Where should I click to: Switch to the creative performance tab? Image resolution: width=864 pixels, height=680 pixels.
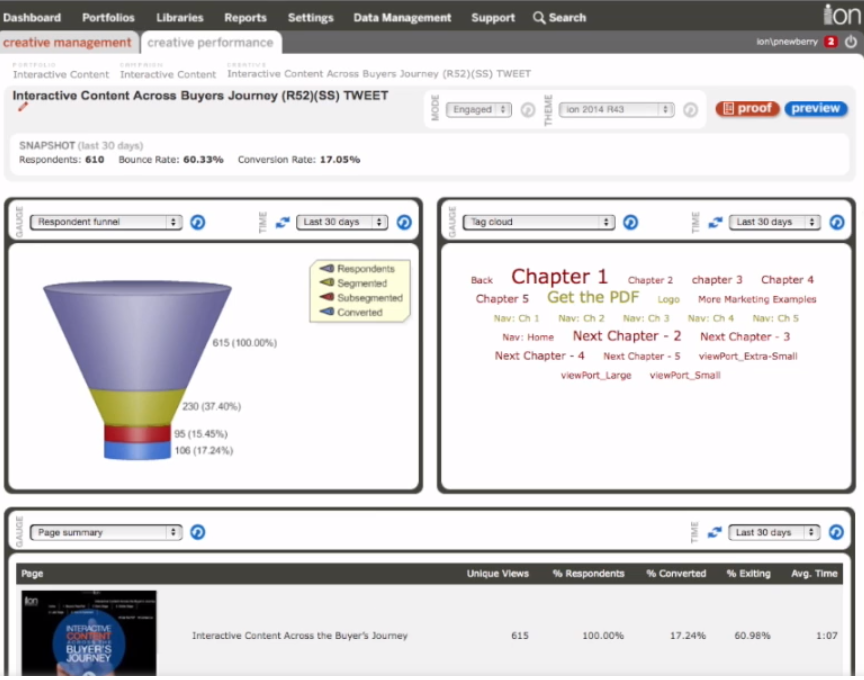point(212,43)
